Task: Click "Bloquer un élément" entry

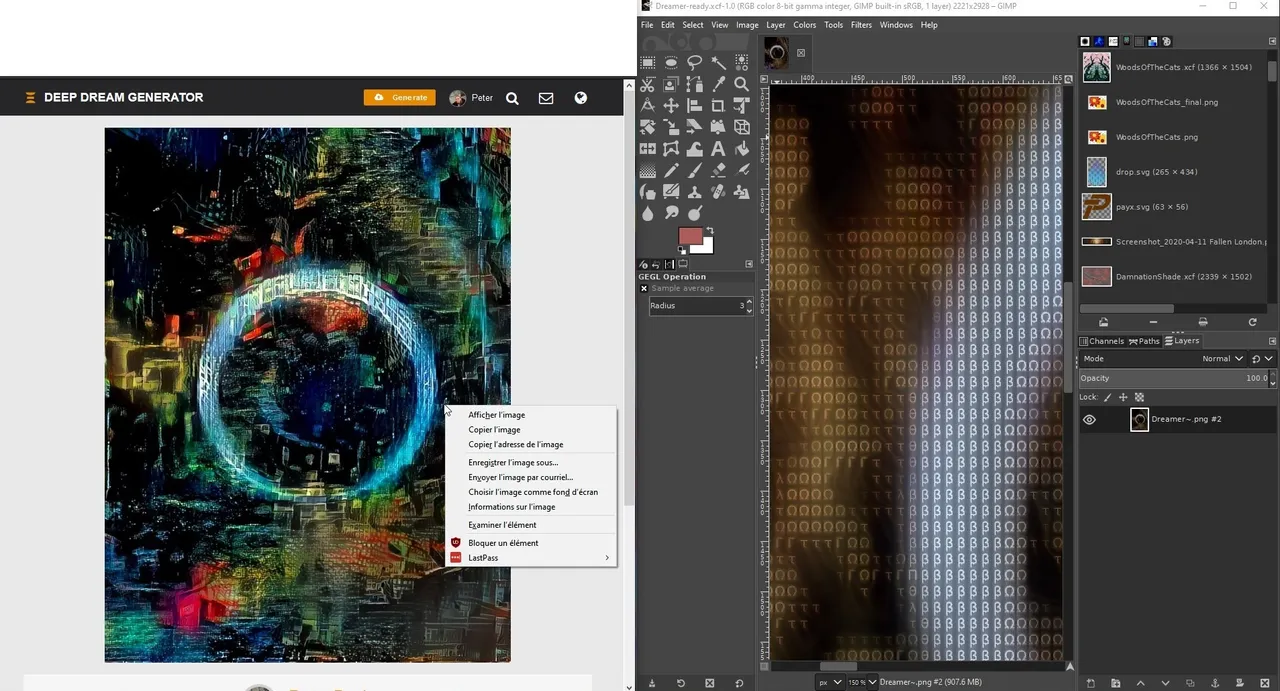Action: pyautogui.click(x=503, y=543)
